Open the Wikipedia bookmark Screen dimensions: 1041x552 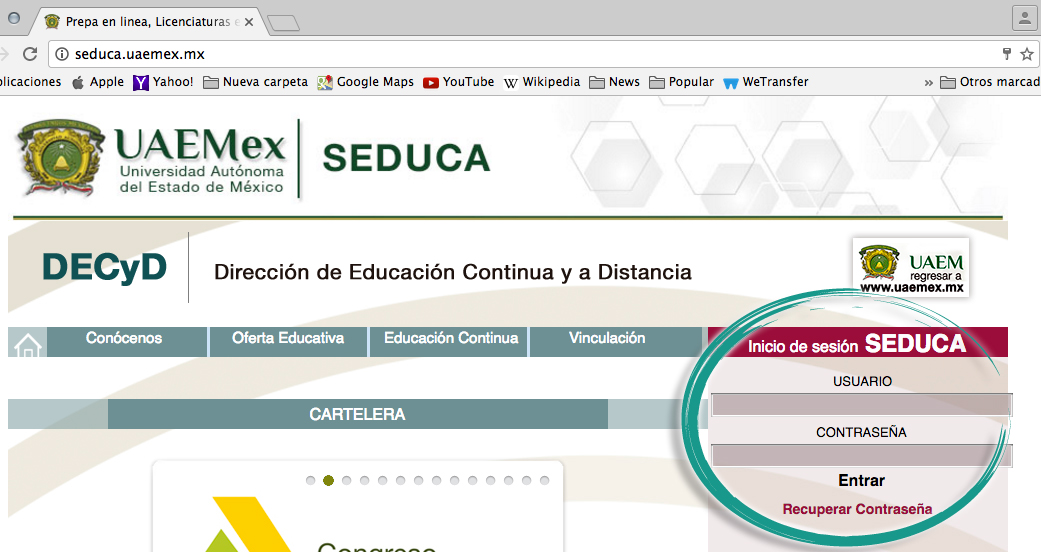(x=542, y=82)
